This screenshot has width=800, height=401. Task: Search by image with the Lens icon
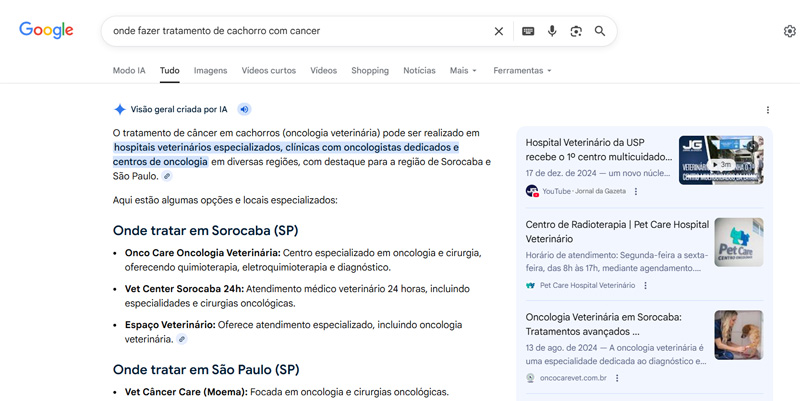tap(576, 31)
